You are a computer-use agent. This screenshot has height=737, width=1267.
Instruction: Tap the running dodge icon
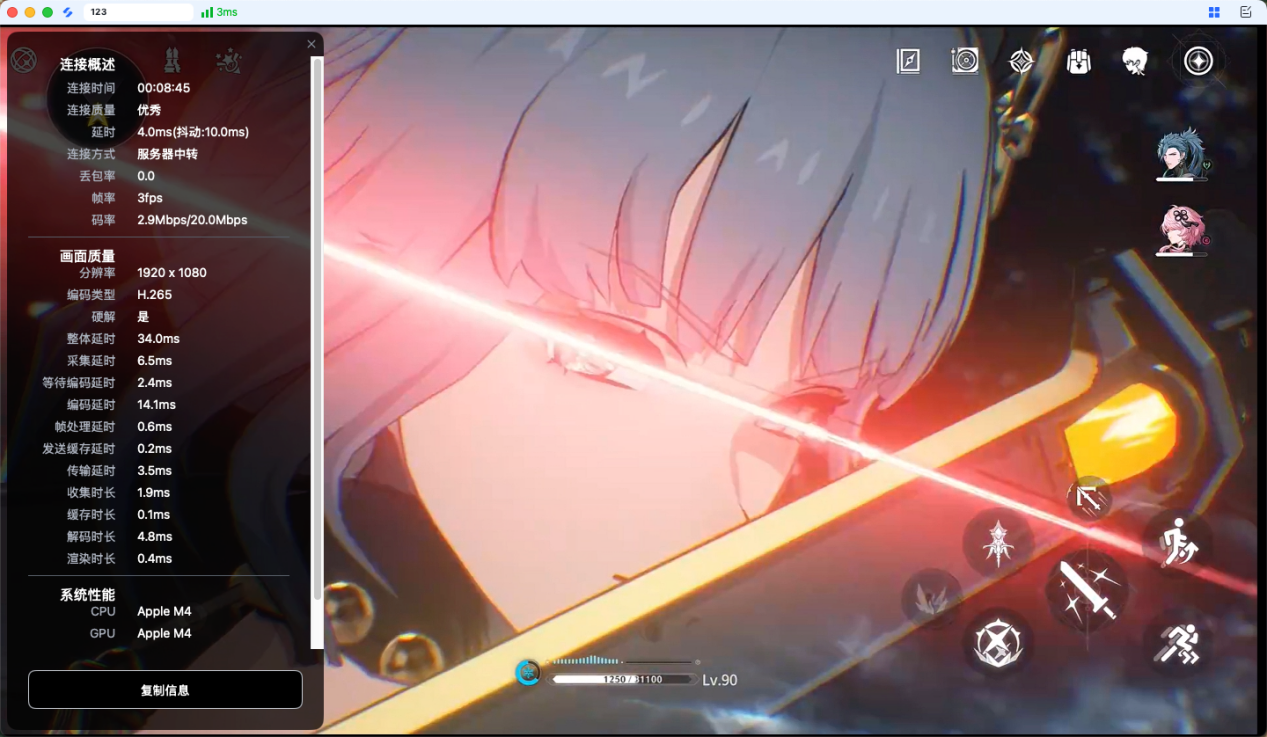pyautogui.click(x=1177, y=643)
